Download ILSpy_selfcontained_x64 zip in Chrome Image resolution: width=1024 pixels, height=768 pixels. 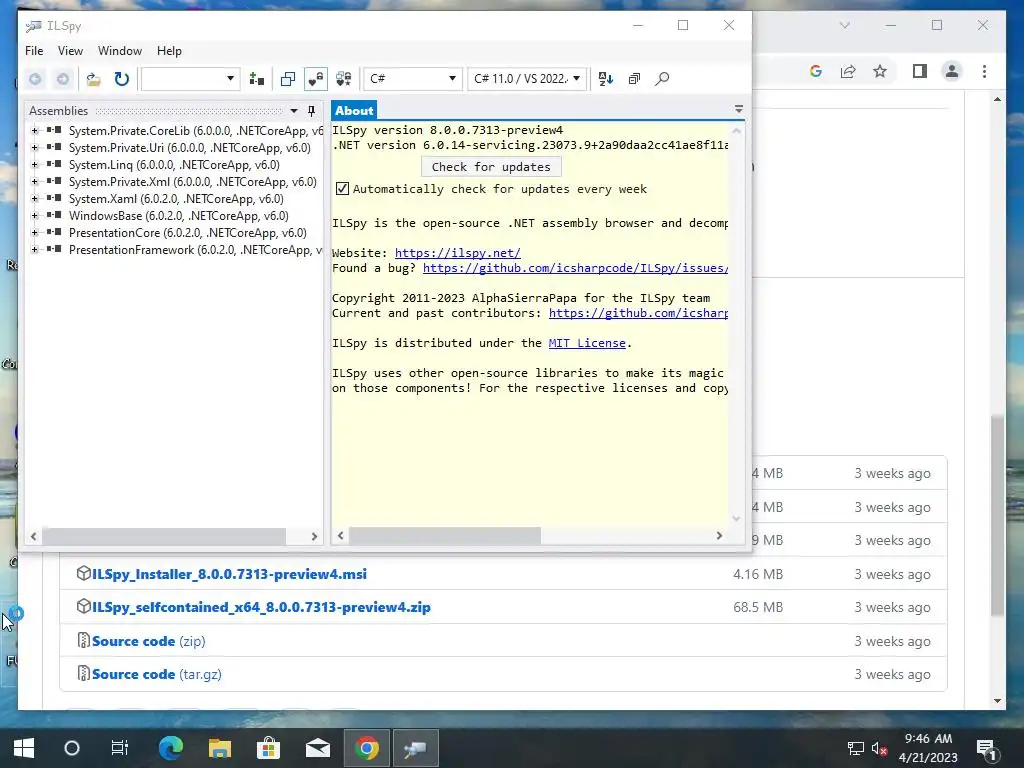point(261,607)
